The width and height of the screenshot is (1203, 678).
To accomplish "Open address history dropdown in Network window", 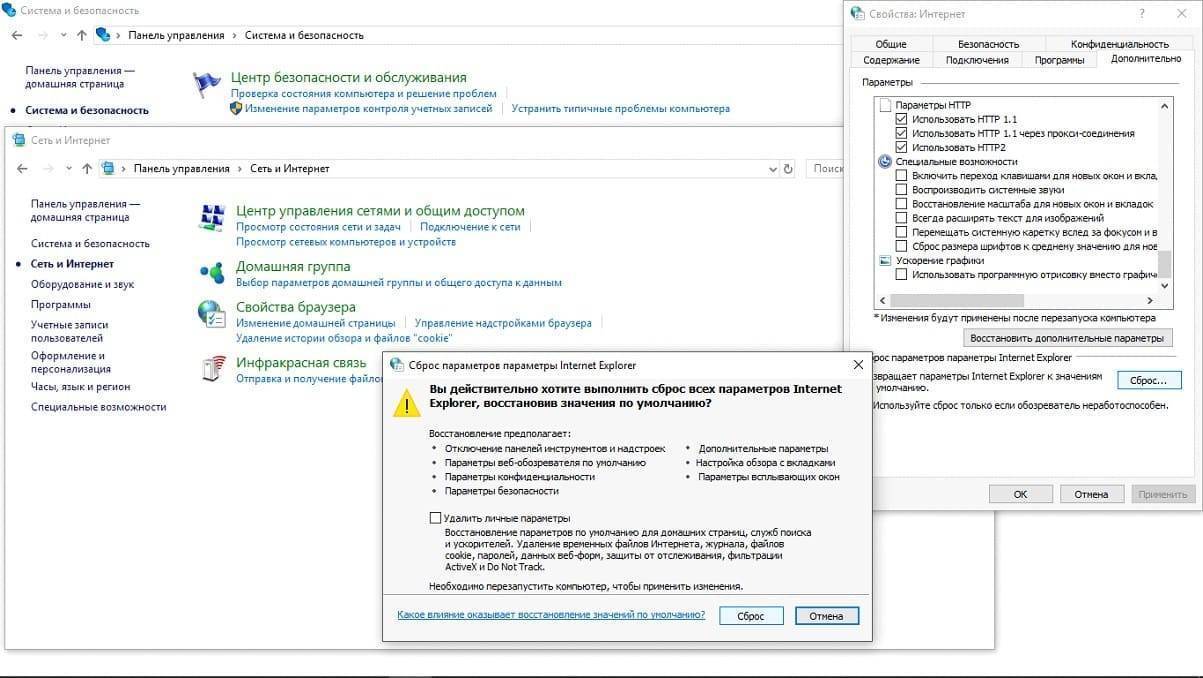I will click(771, 169).
